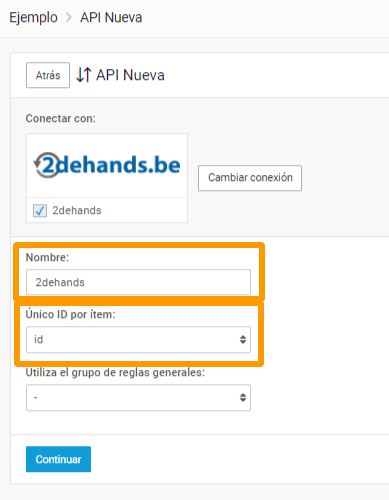Click the up-down arrows icon beside API Nueva
Image resolution: width=389 pixels, height=500 pixels.
coord(84,75)
